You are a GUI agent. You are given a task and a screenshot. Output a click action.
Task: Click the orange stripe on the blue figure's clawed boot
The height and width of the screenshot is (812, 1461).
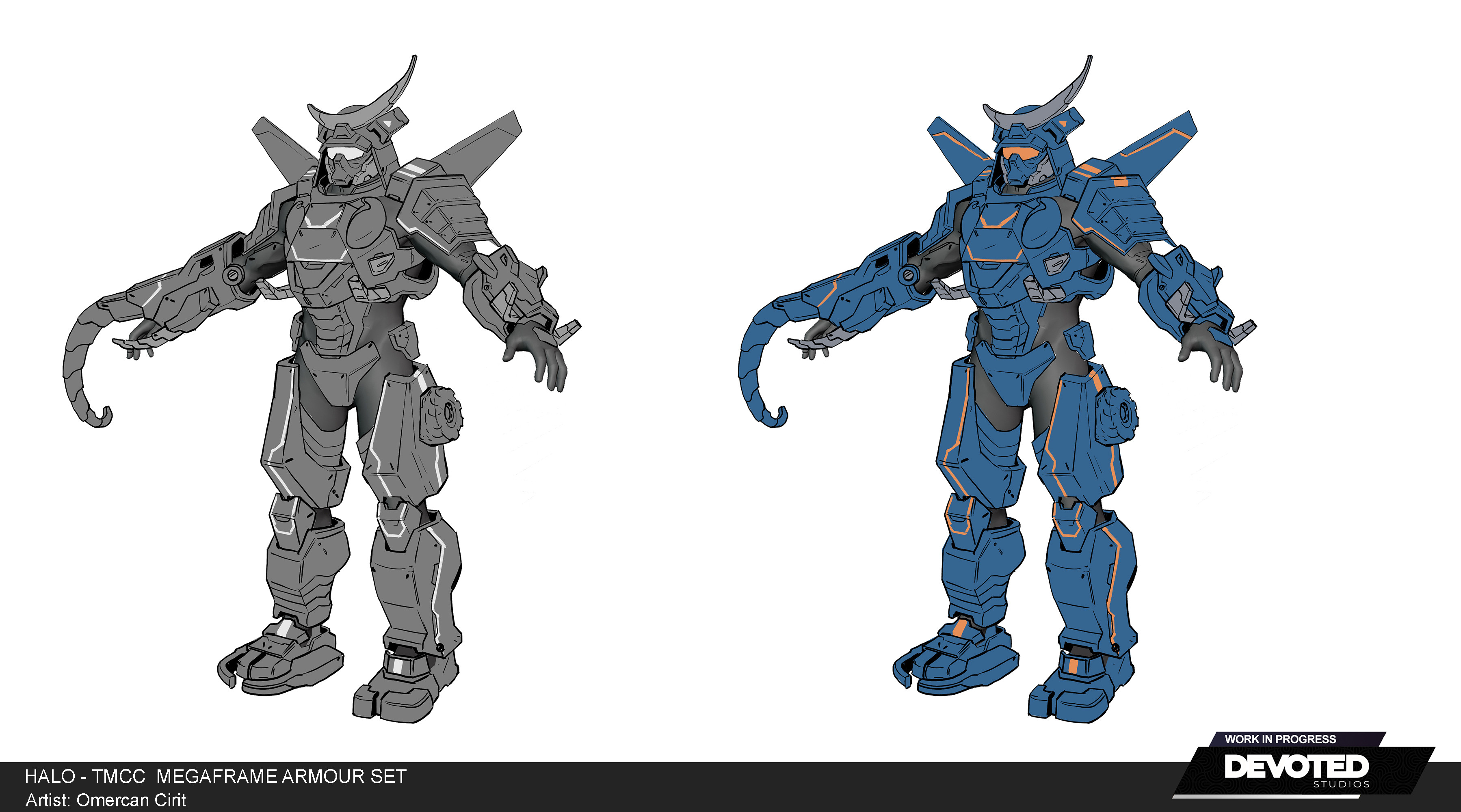[960, 628]
